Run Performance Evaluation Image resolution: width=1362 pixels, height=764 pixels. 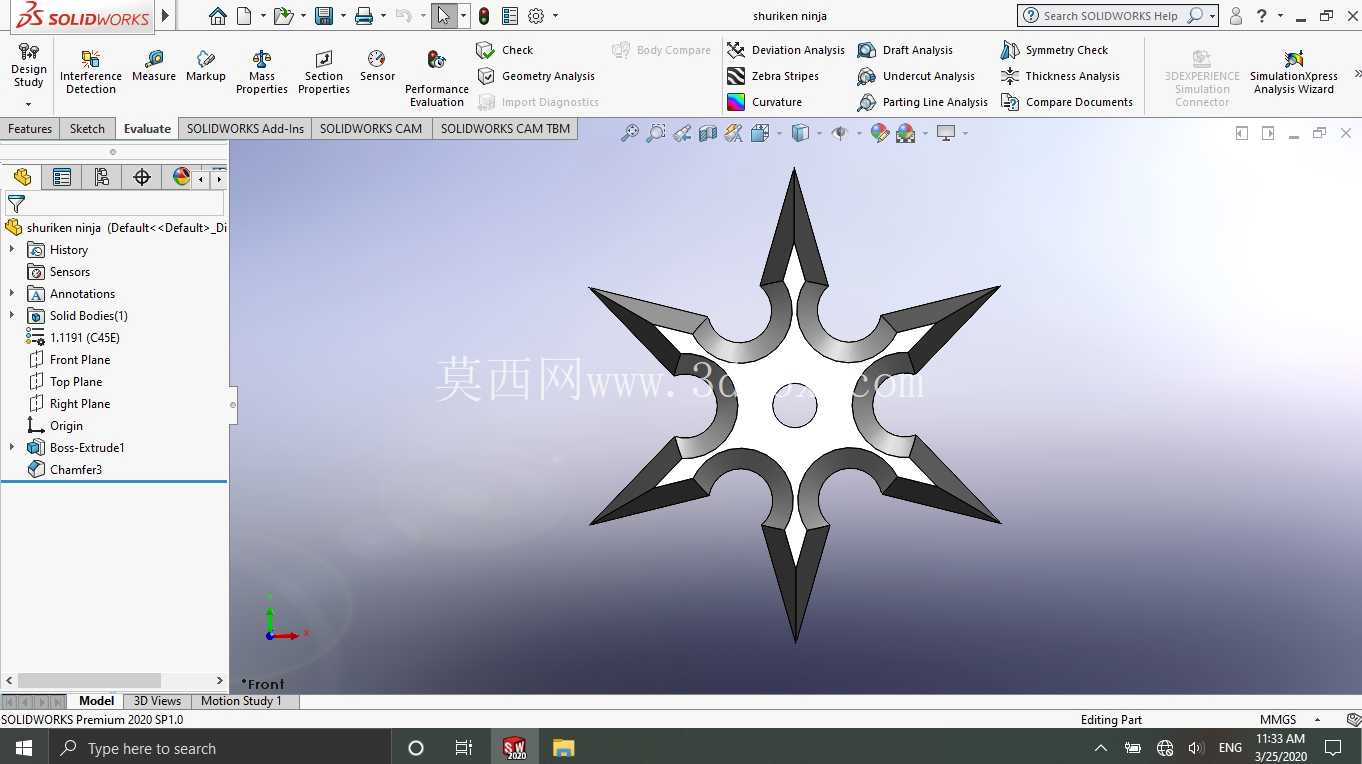point(437,78)
